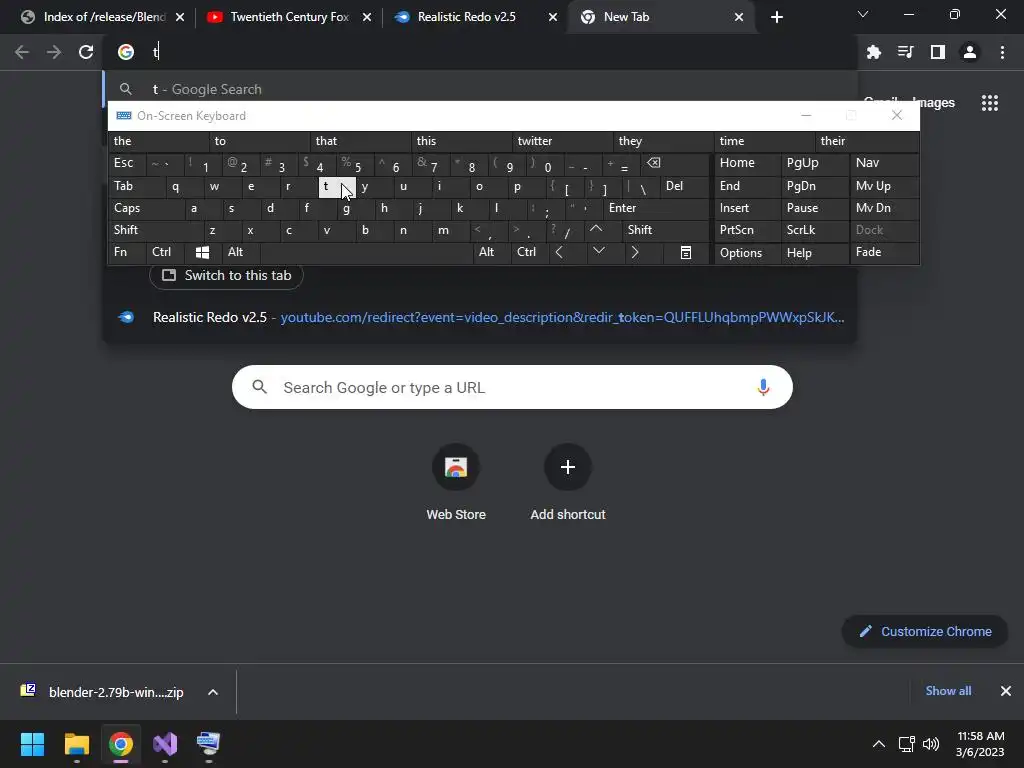Toggle Fade on On-Screen Keyboard
The height and width of the screenshot is (768, 1024).
point(884,252)
